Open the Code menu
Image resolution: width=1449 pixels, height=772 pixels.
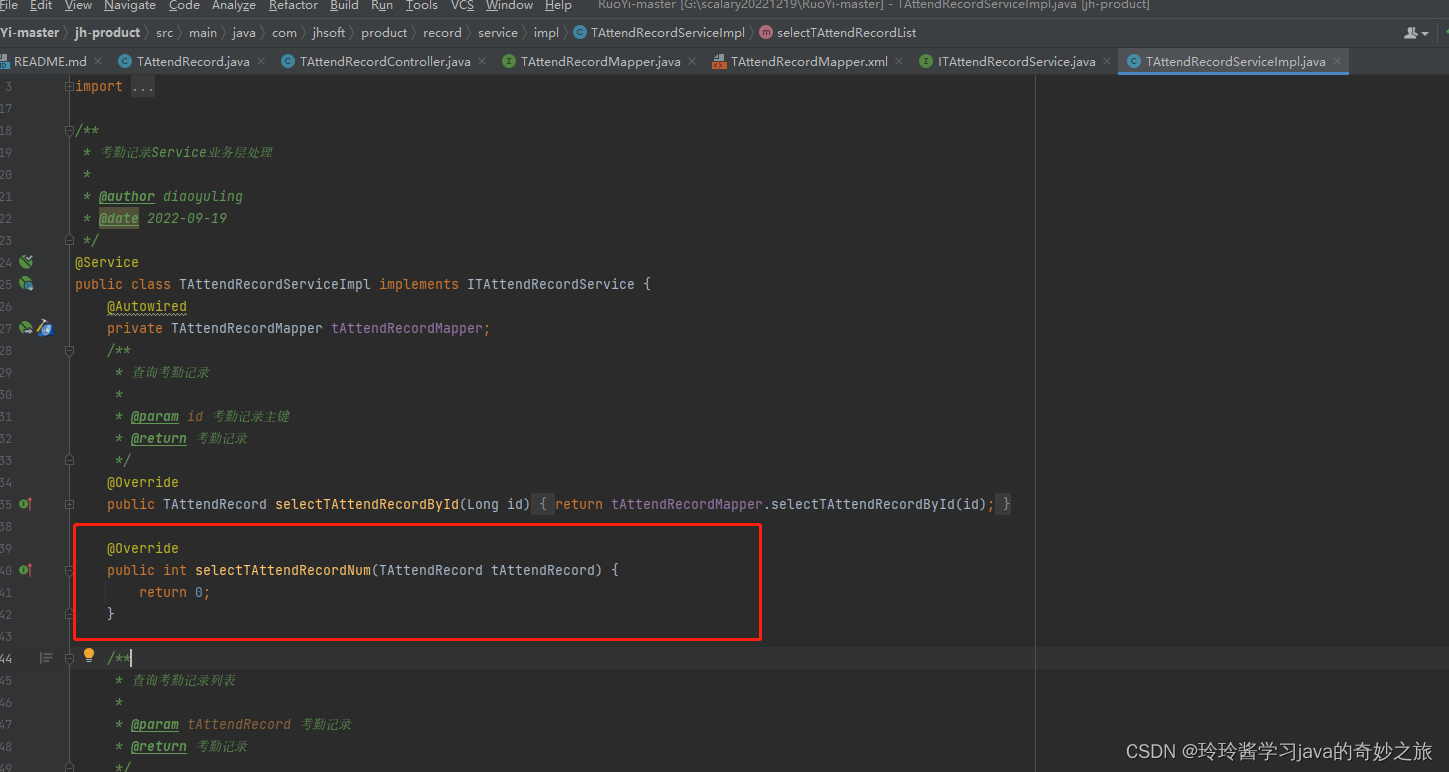pyautogui.click(x=184, y=5)
